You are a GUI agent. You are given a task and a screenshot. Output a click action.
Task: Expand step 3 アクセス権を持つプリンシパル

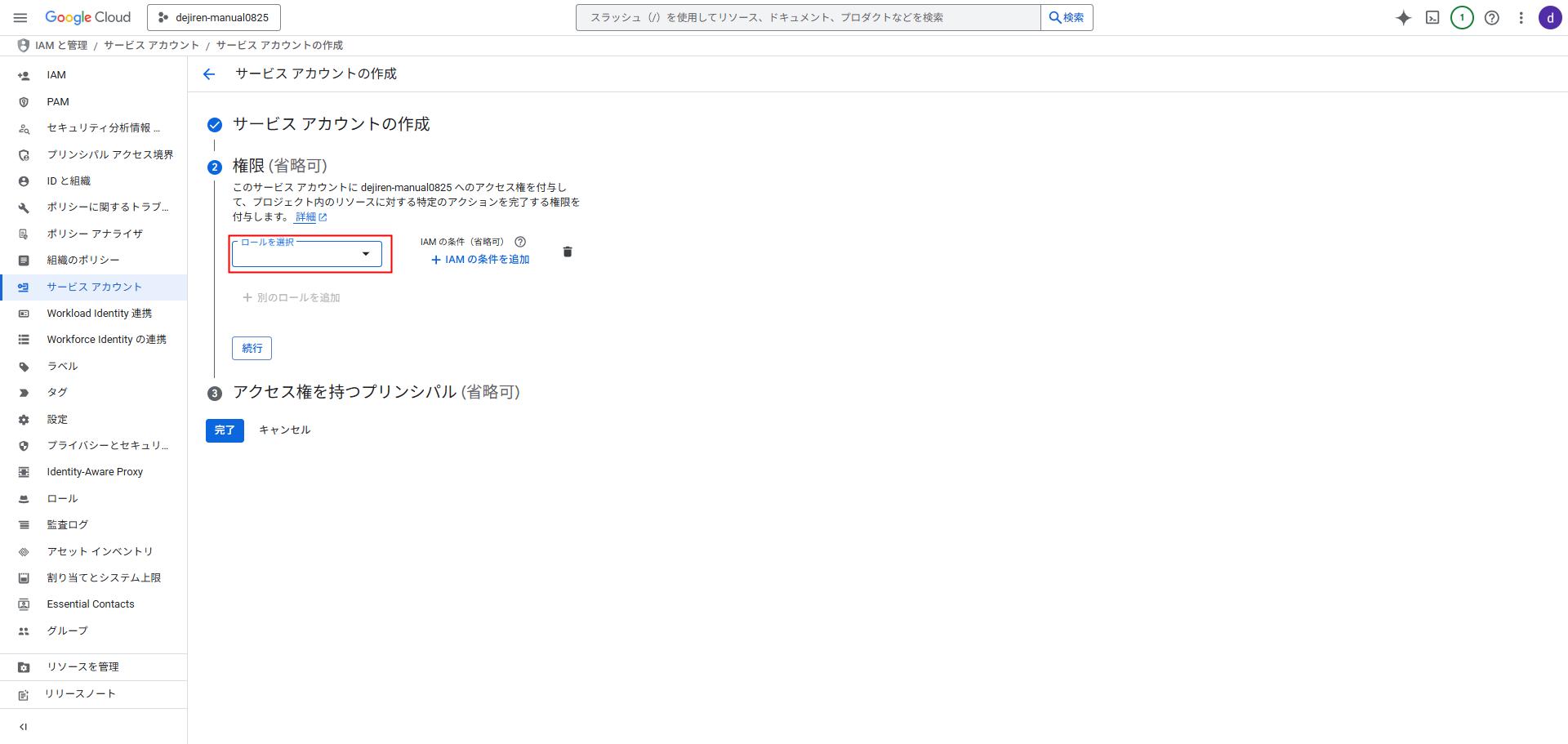(x=376, y=392)
